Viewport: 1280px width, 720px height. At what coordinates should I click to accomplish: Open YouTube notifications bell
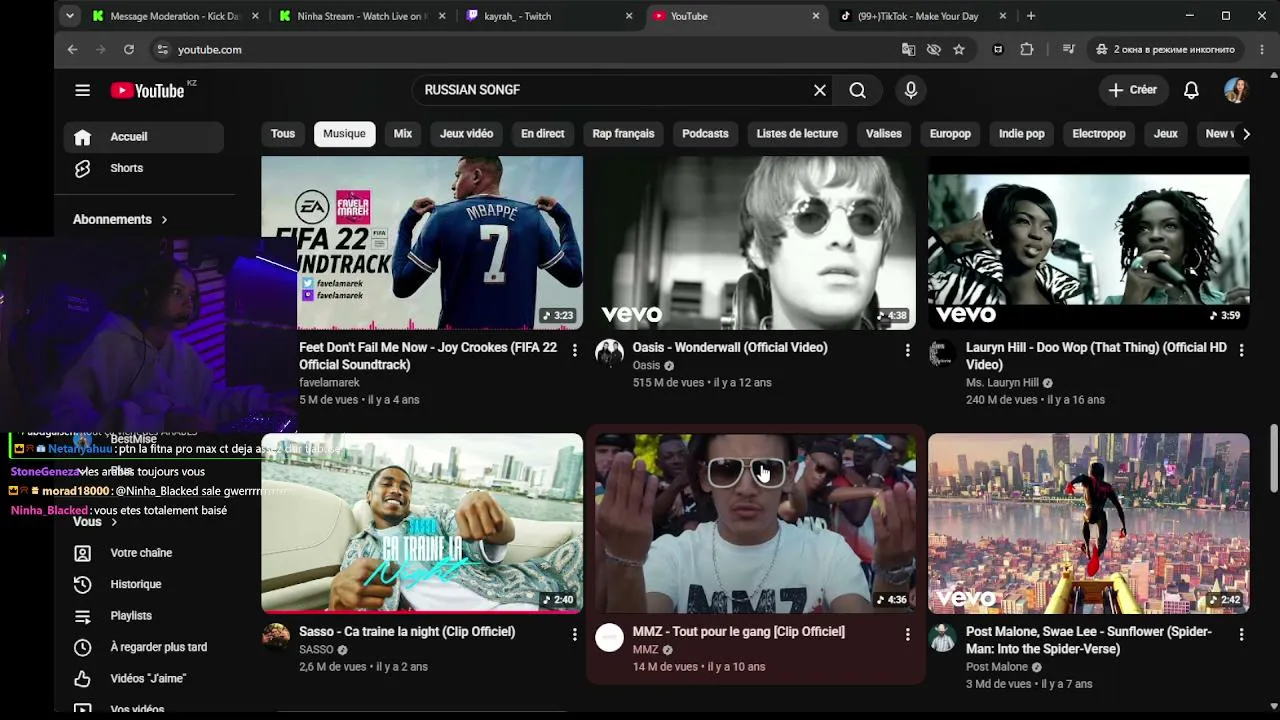1191,90
